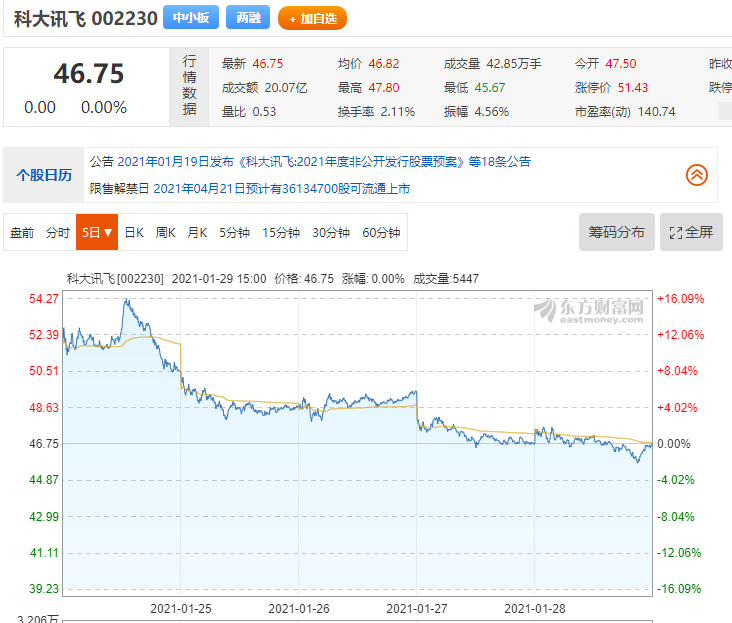This screenshot has height=623, width=732.
Task: Click the 今开 47.50 value
Action: tap(620, 63)
